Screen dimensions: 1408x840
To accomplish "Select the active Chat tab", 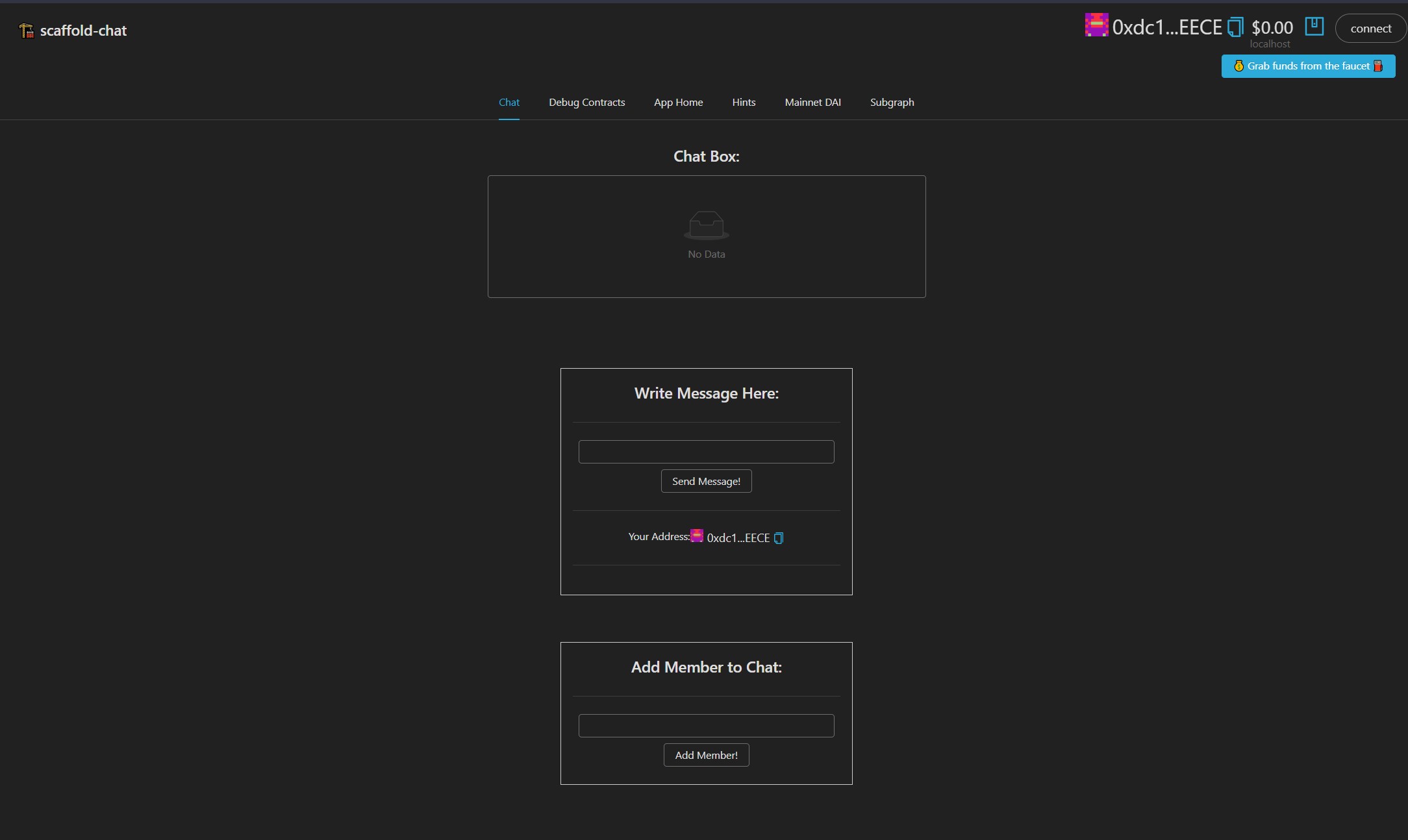I will [509, 102].
